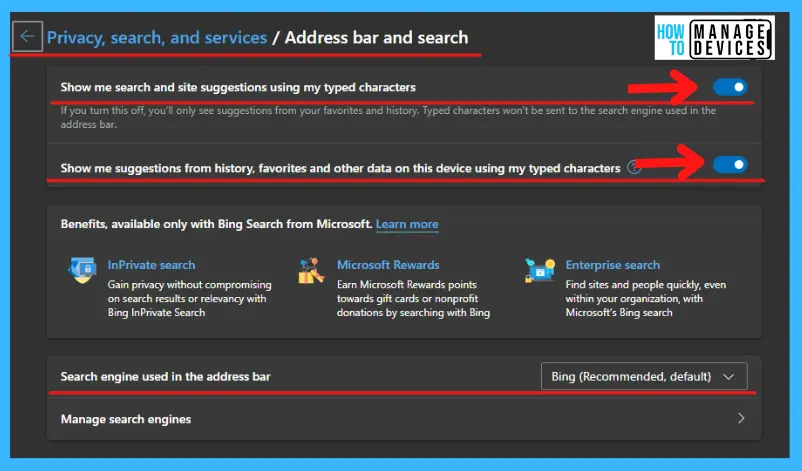Click the 'Earn Microsoft Rewards points' description

[x=413, y=299]
